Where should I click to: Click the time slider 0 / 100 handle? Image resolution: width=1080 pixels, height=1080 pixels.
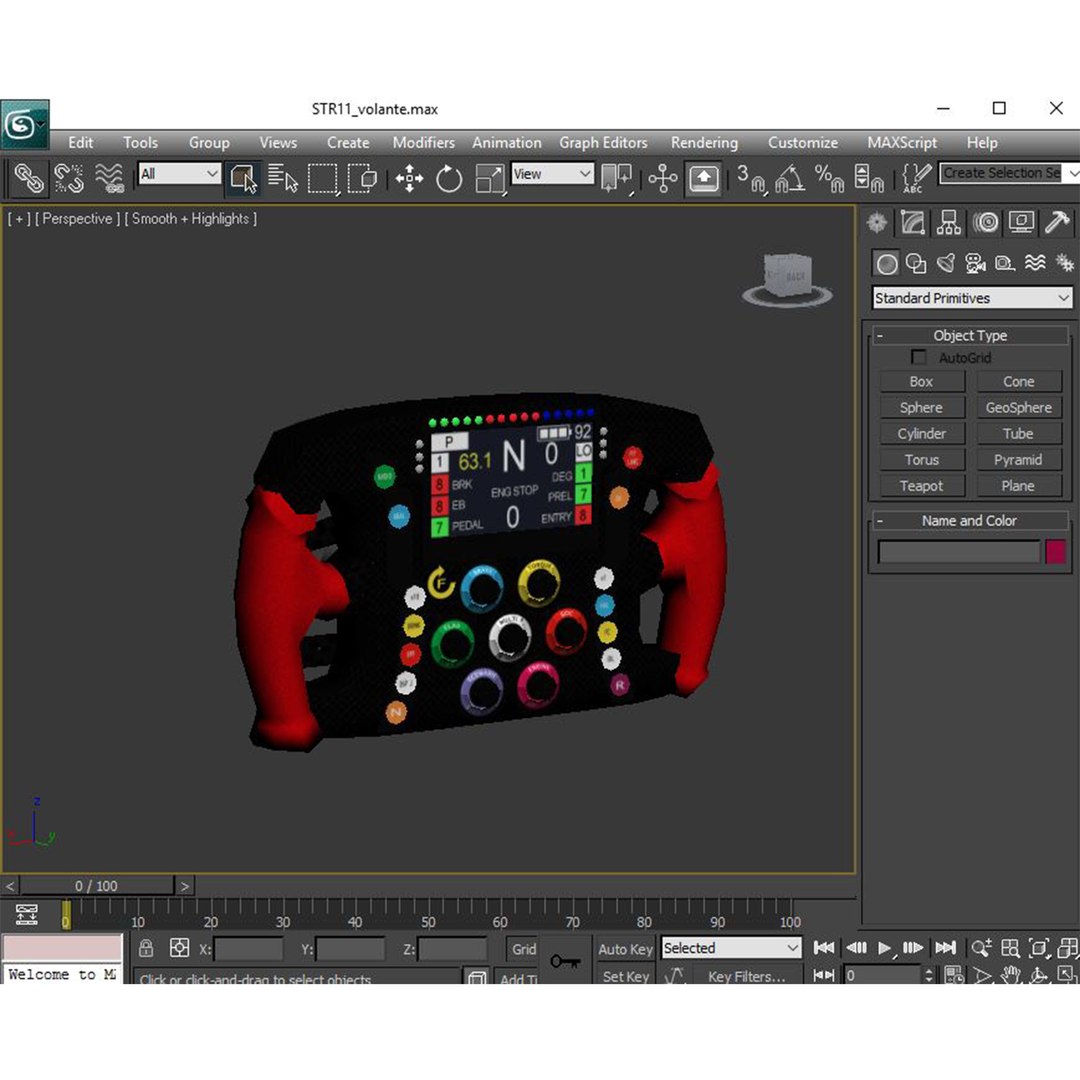click(x=96, y=886)
